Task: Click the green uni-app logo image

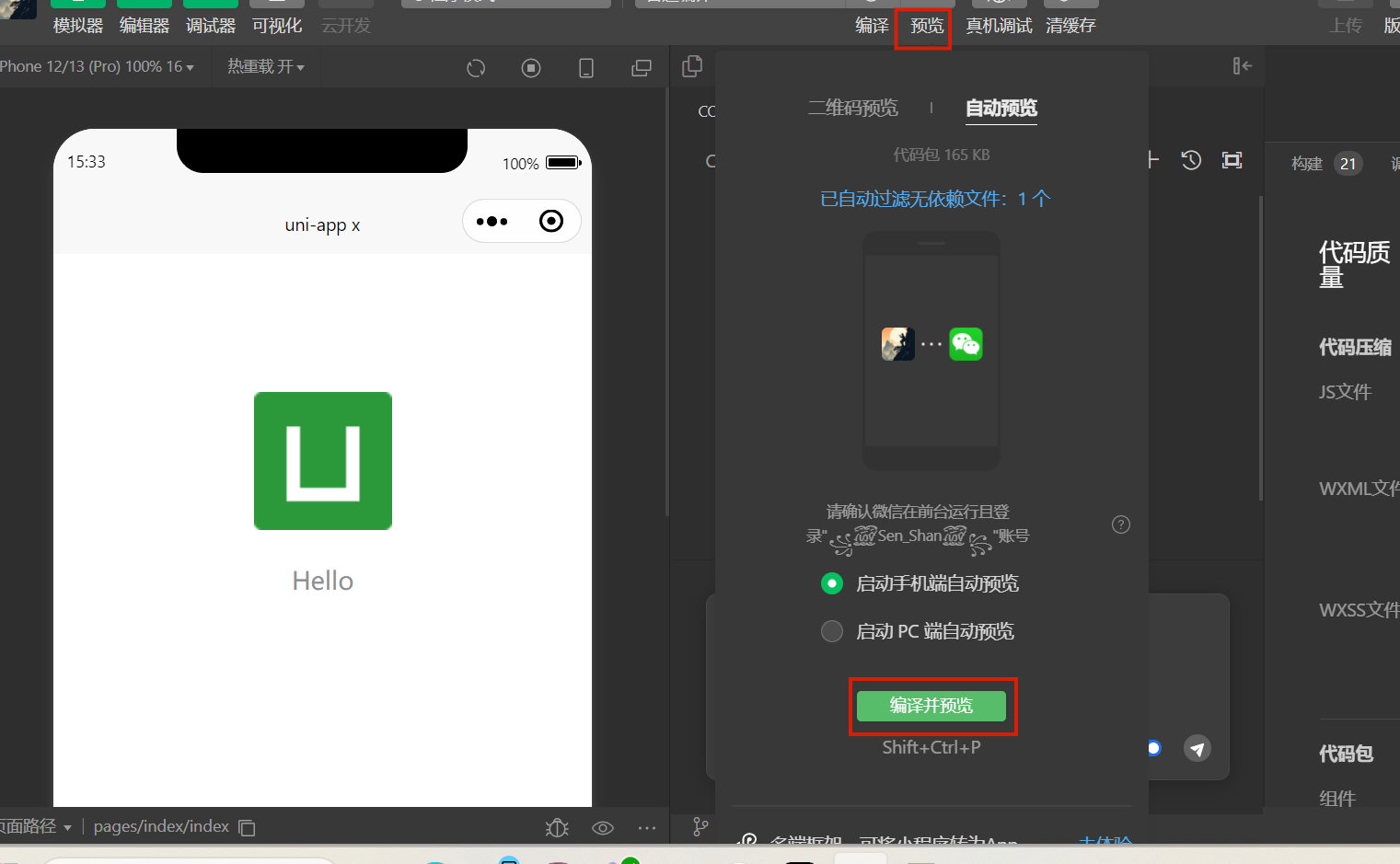Action: [x=323, y=461]
